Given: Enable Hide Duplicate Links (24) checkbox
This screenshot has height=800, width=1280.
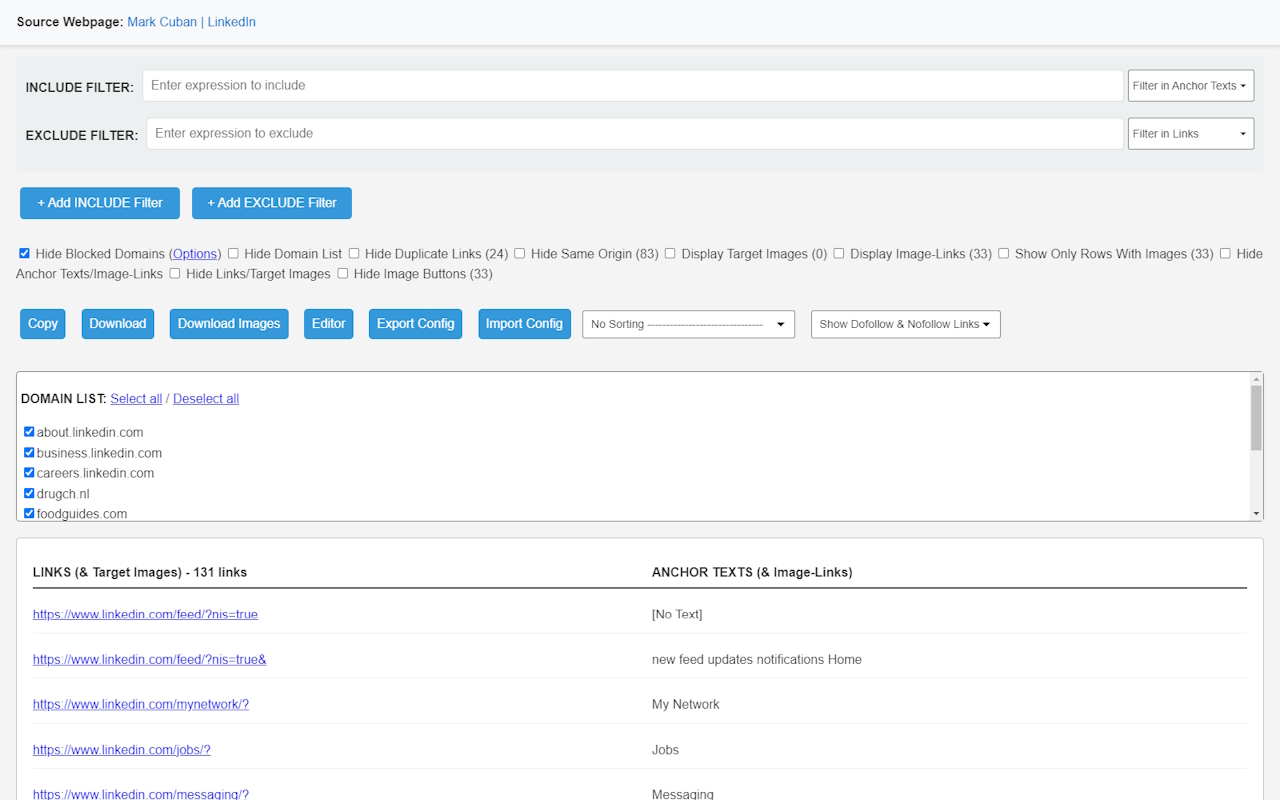Looking at the screenshot, I should click(x=353, y=254).
